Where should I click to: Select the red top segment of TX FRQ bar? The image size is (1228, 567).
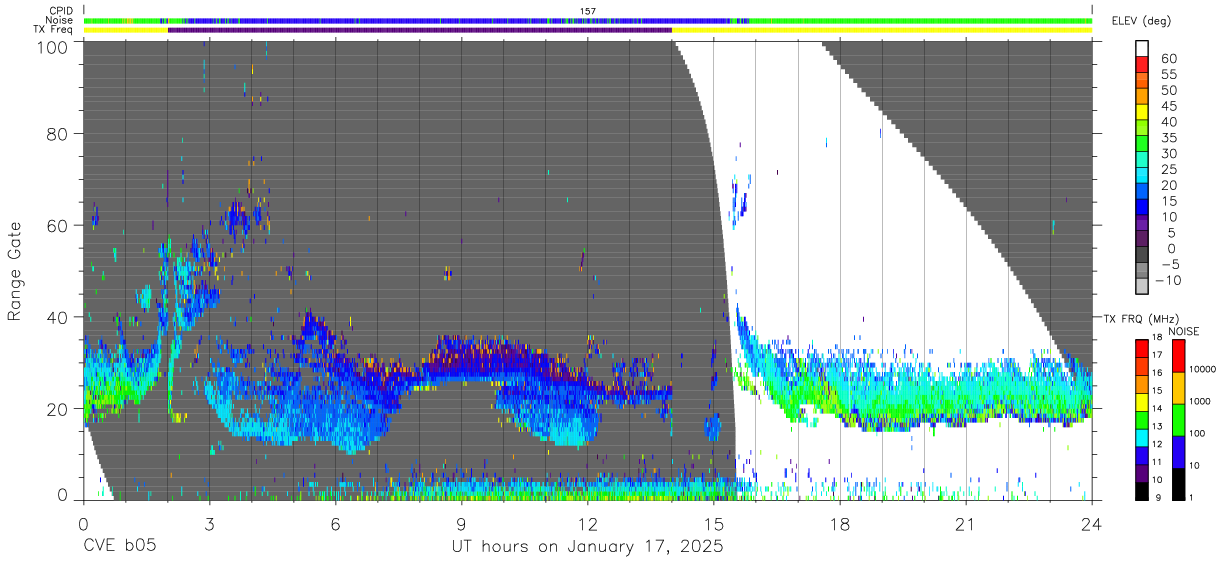click(1142, 348)
